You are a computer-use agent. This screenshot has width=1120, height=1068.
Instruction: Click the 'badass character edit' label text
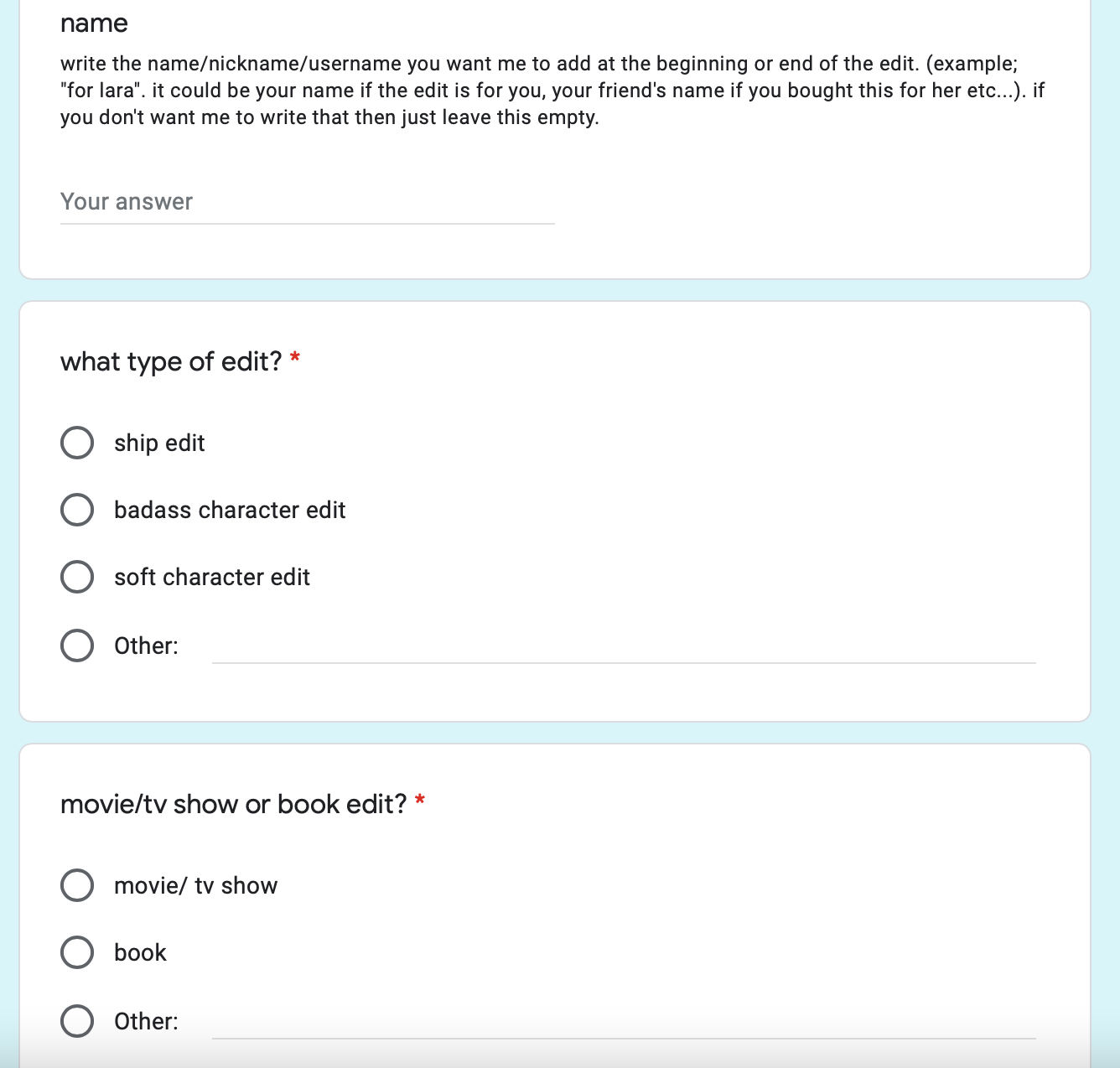230,510
